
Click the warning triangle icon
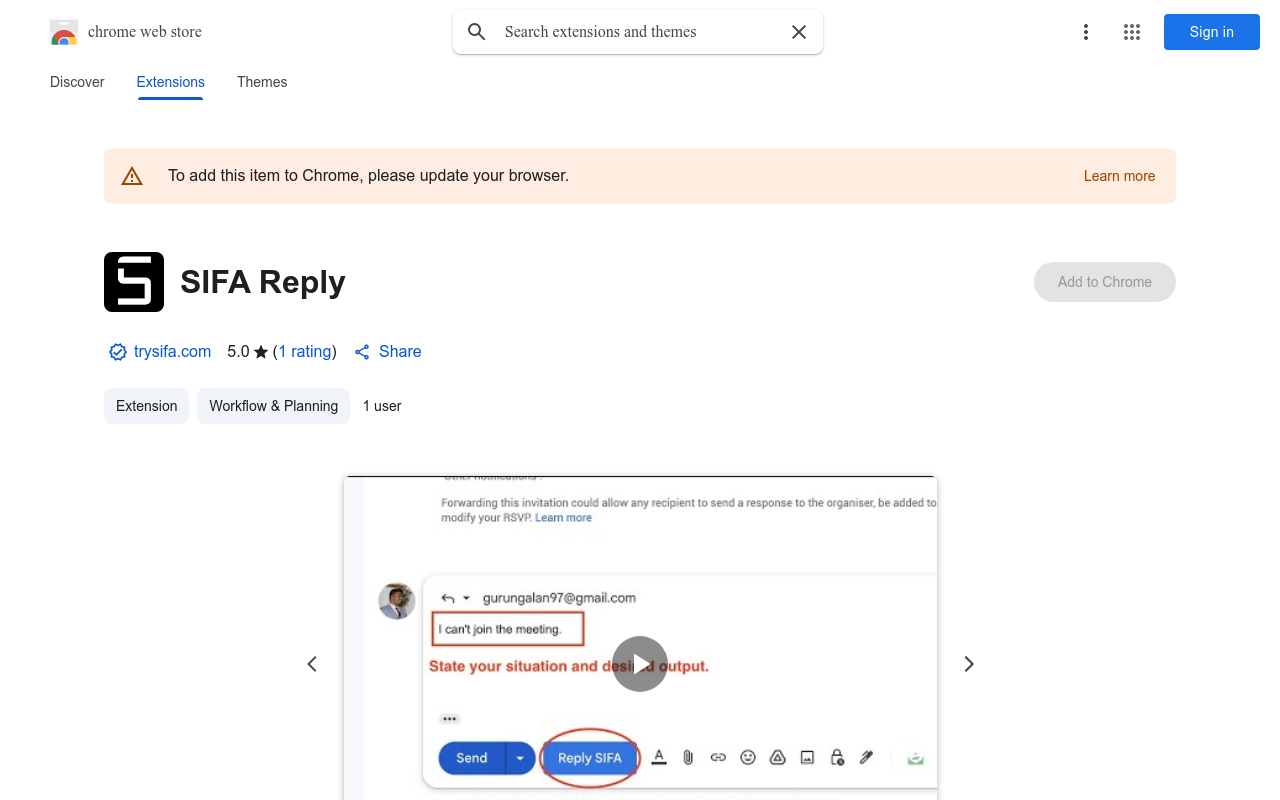click(132, 176)
